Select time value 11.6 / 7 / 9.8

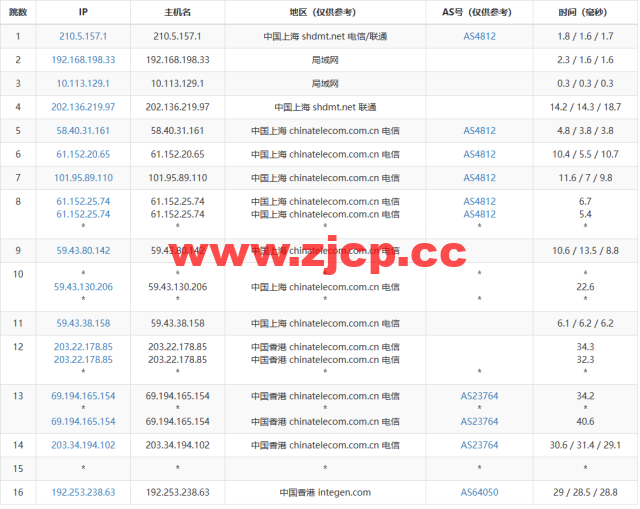(x=585, y=178)
